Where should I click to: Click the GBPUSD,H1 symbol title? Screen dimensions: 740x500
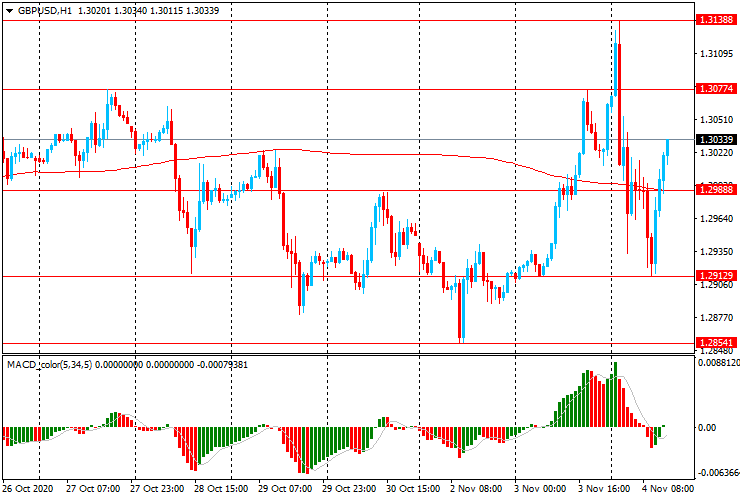(x=45, y=11)
